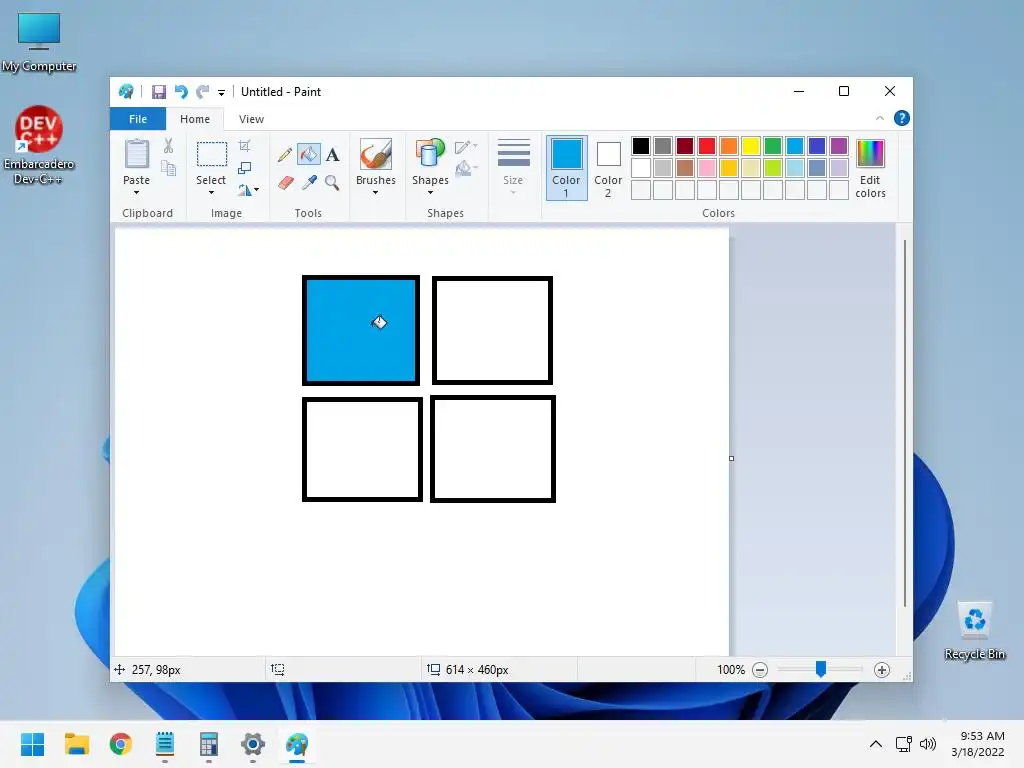Pick the yellow color swatch
The image size is (1024, 768).
750,146
